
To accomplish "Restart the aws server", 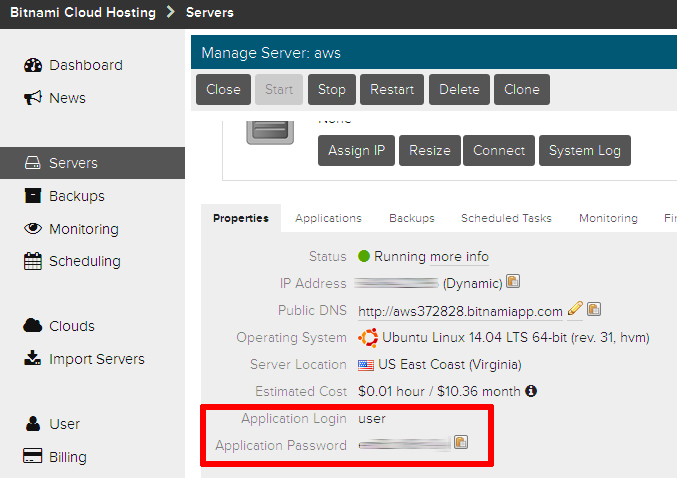I will click(392, 89).
